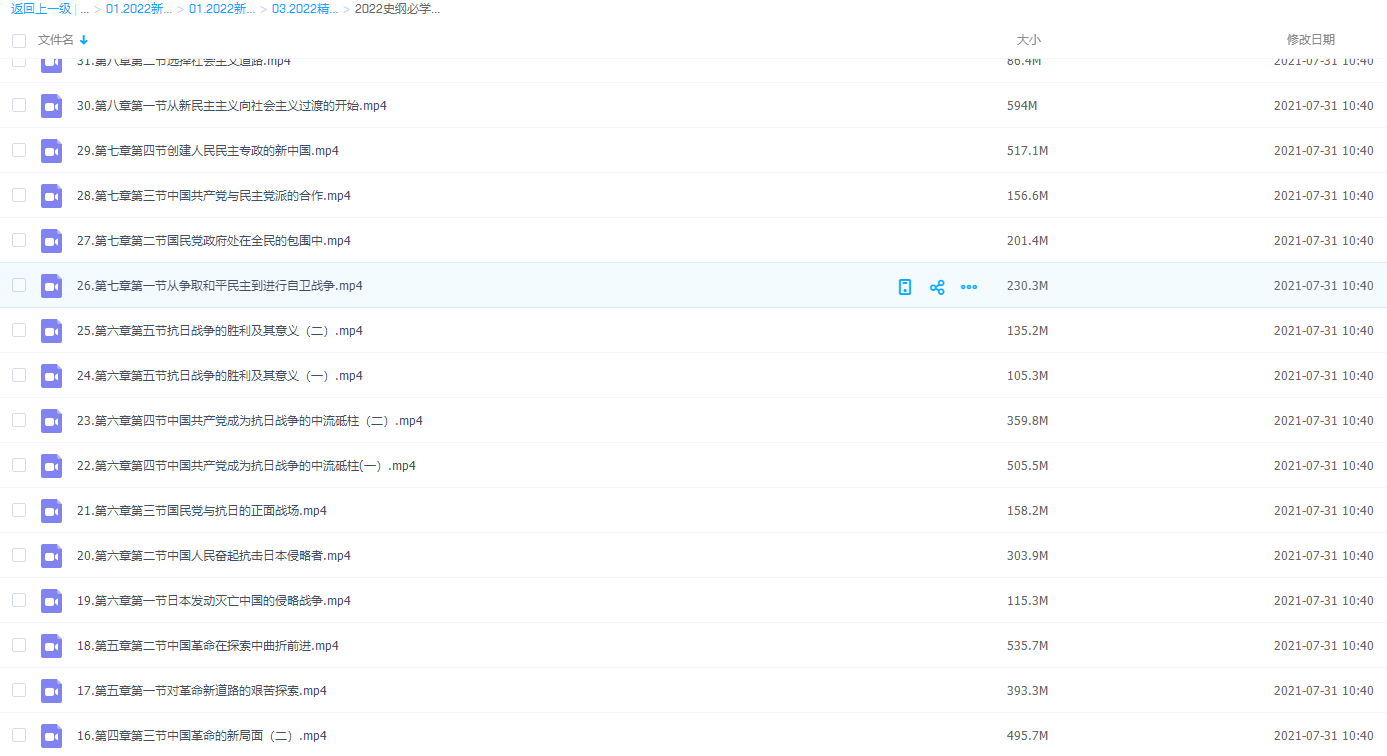This screenshot has width=1387, height=756.
Task: Toggle the select-all checkbox beside 文件名
Action: pyautogui.click(x=19, y=41)
